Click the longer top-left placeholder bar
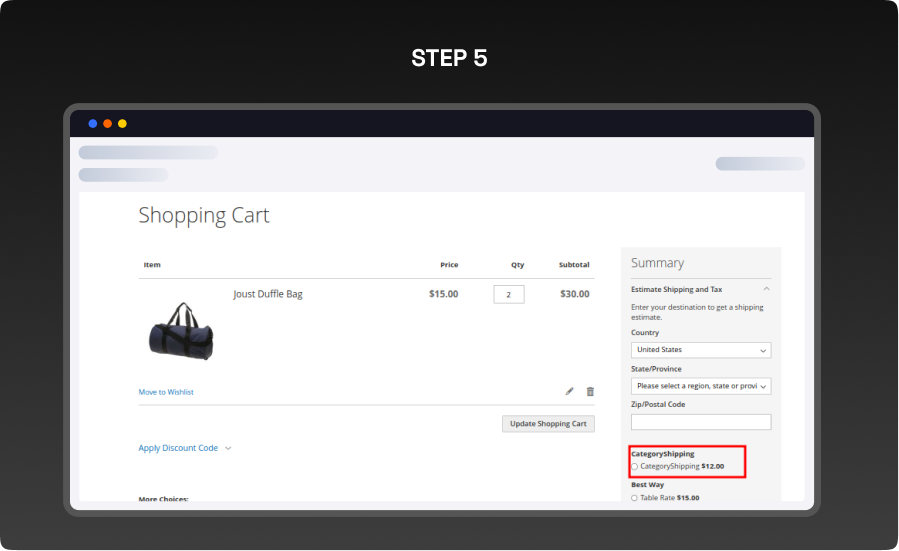 (x=148, y=153)
